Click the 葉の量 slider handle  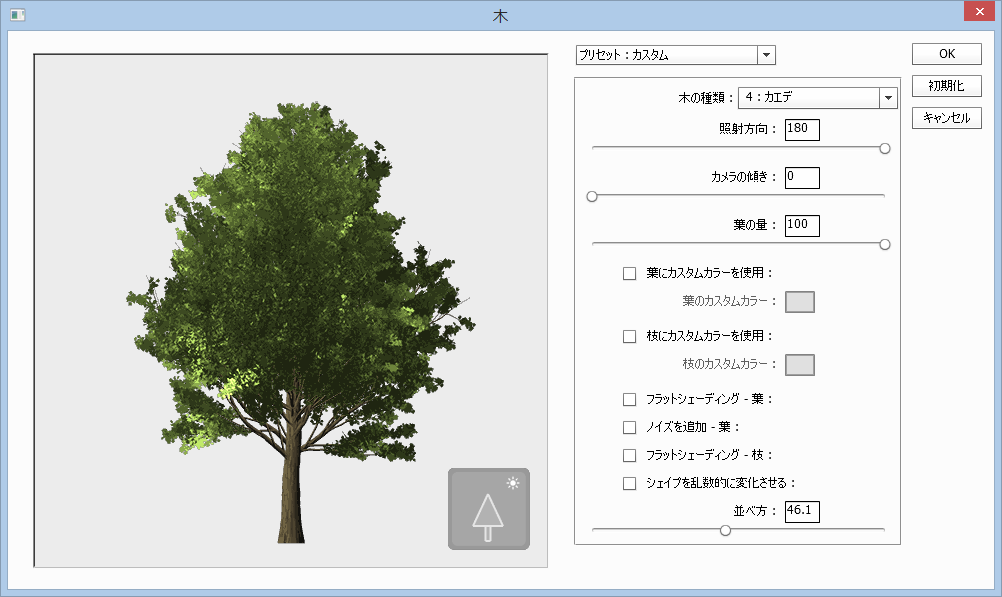click(884, 245)
